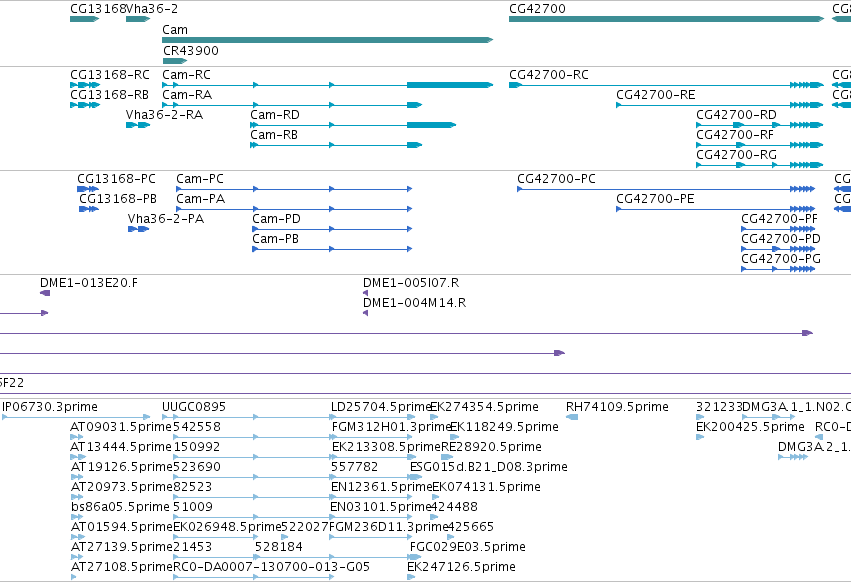Select the CG42700-RD transcript label
Screen dimensions: 851x582
click(736, 115)
